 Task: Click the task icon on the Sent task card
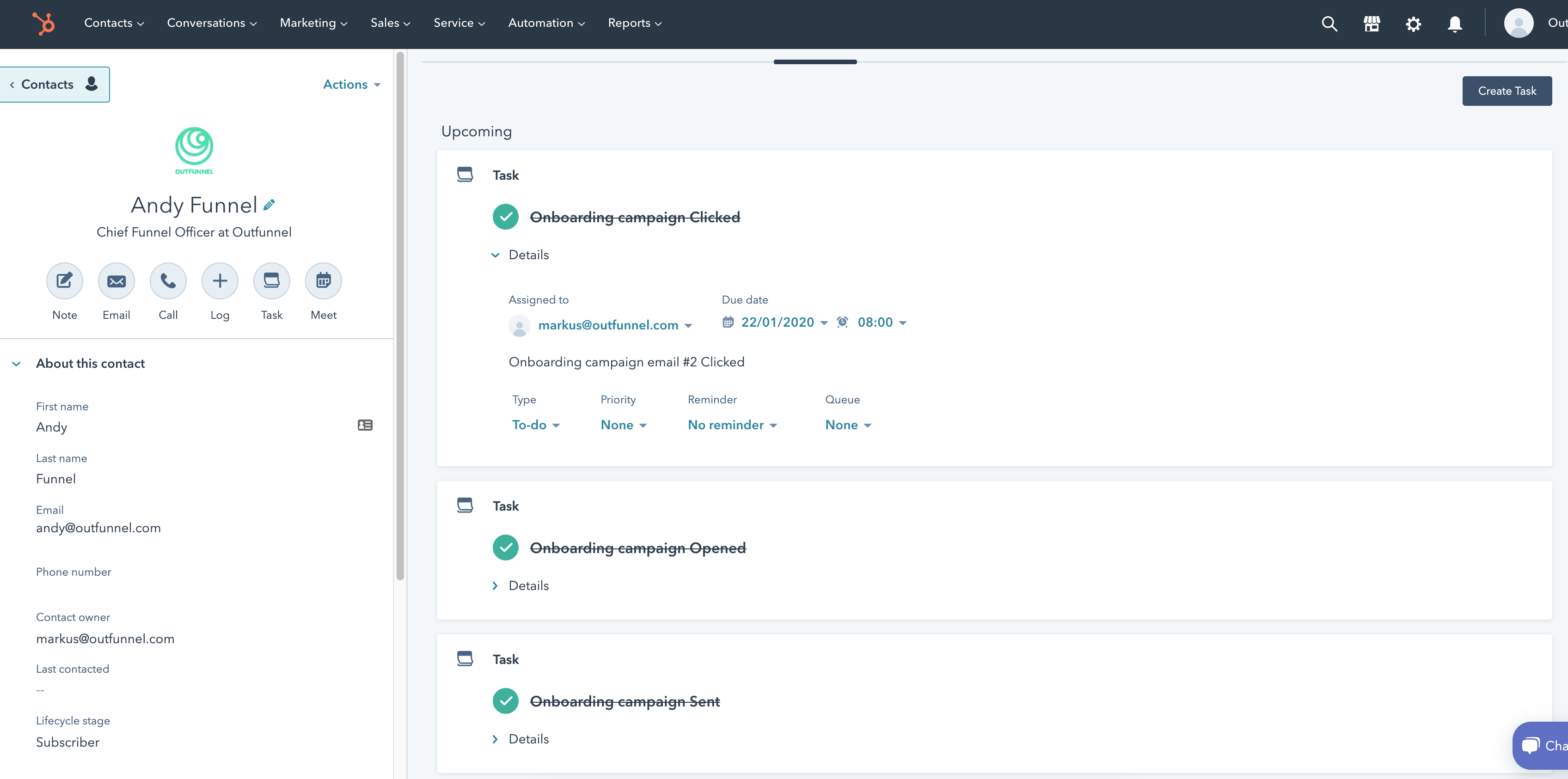(465, 658)
